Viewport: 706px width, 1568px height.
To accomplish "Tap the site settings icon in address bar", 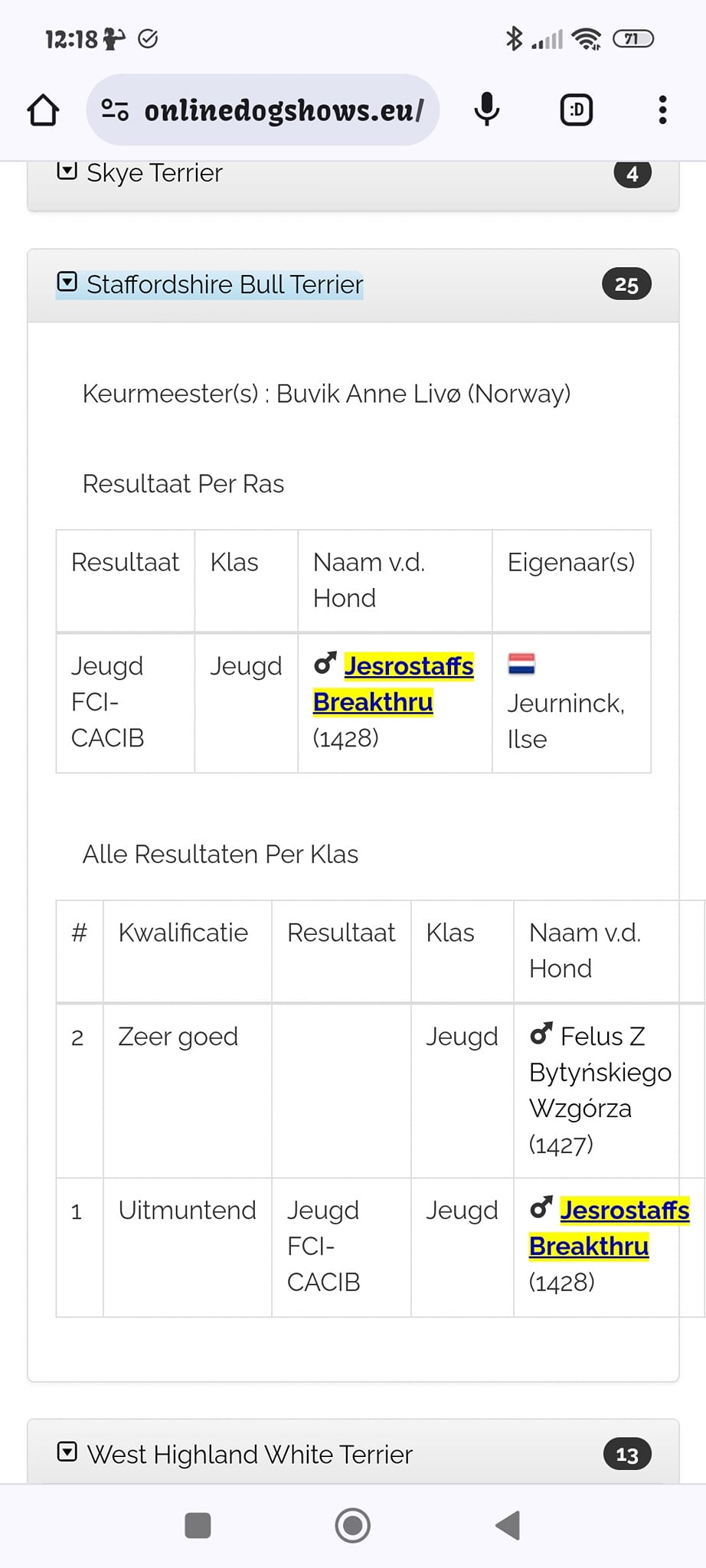I will pos(115,109).
